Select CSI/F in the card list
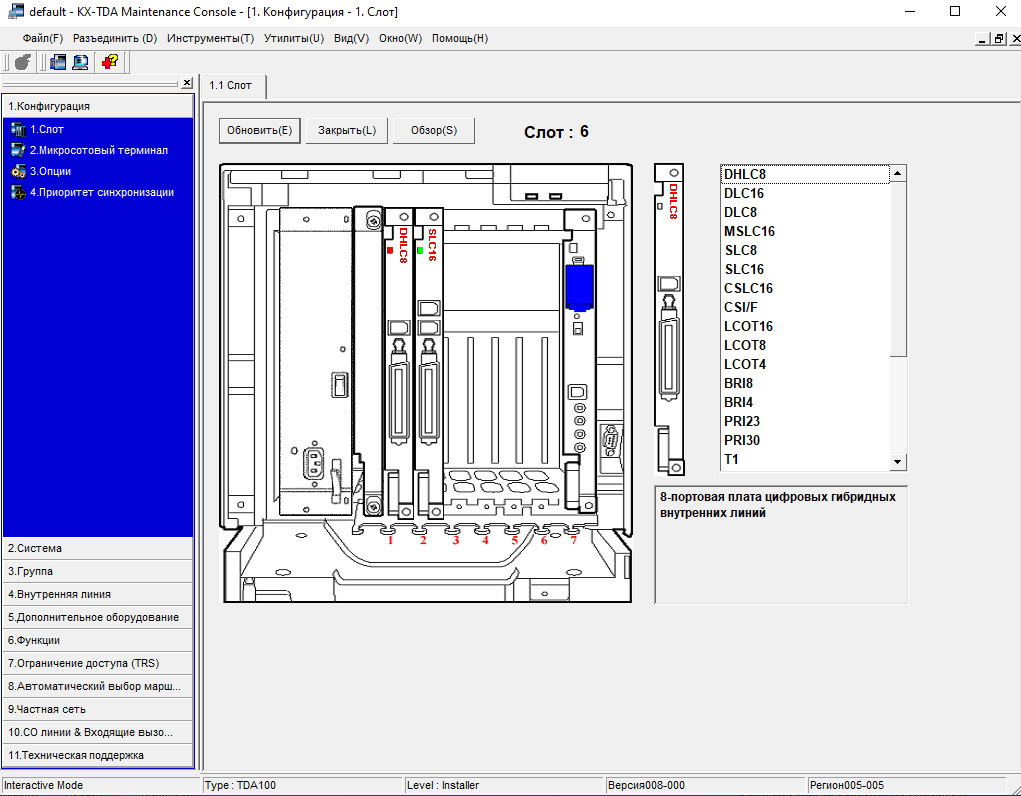Viewport: 1021px width, 796px height. tap(805, 307)
